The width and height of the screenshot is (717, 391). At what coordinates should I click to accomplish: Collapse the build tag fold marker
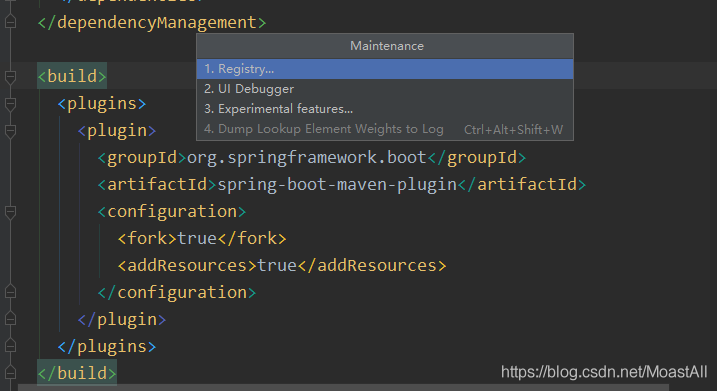pyautogui.click(x=10, y=77)
